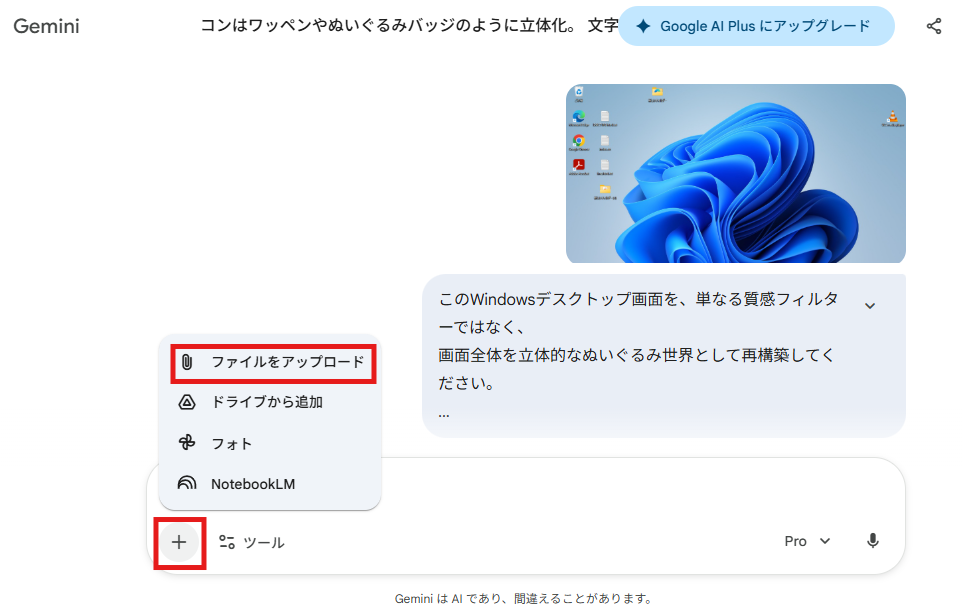Open the Pro model selector dropdown
Viewport: 962px width, 609px height.
point(805,541)
